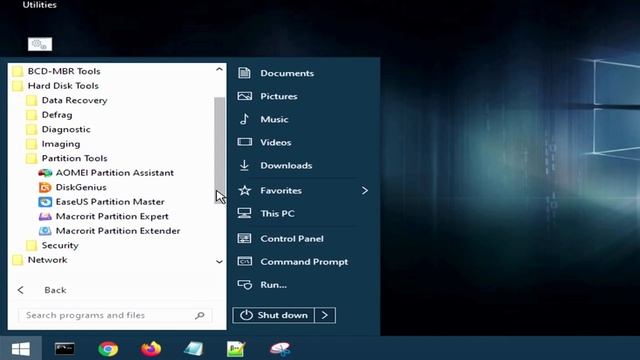Click the Documents icon
Image resolution: width=640 pixels, height=360 pixels.
click(x=244, y=73)
